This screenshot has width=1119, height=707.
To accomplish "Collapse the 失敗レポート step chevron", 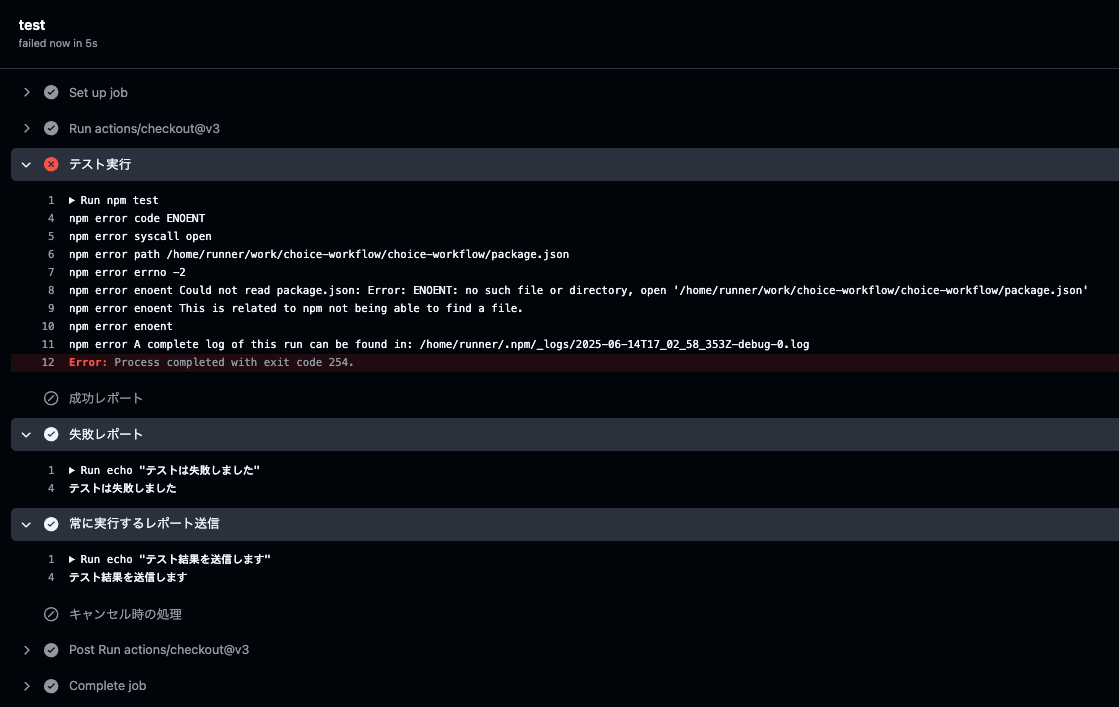I will click(26, 434).
